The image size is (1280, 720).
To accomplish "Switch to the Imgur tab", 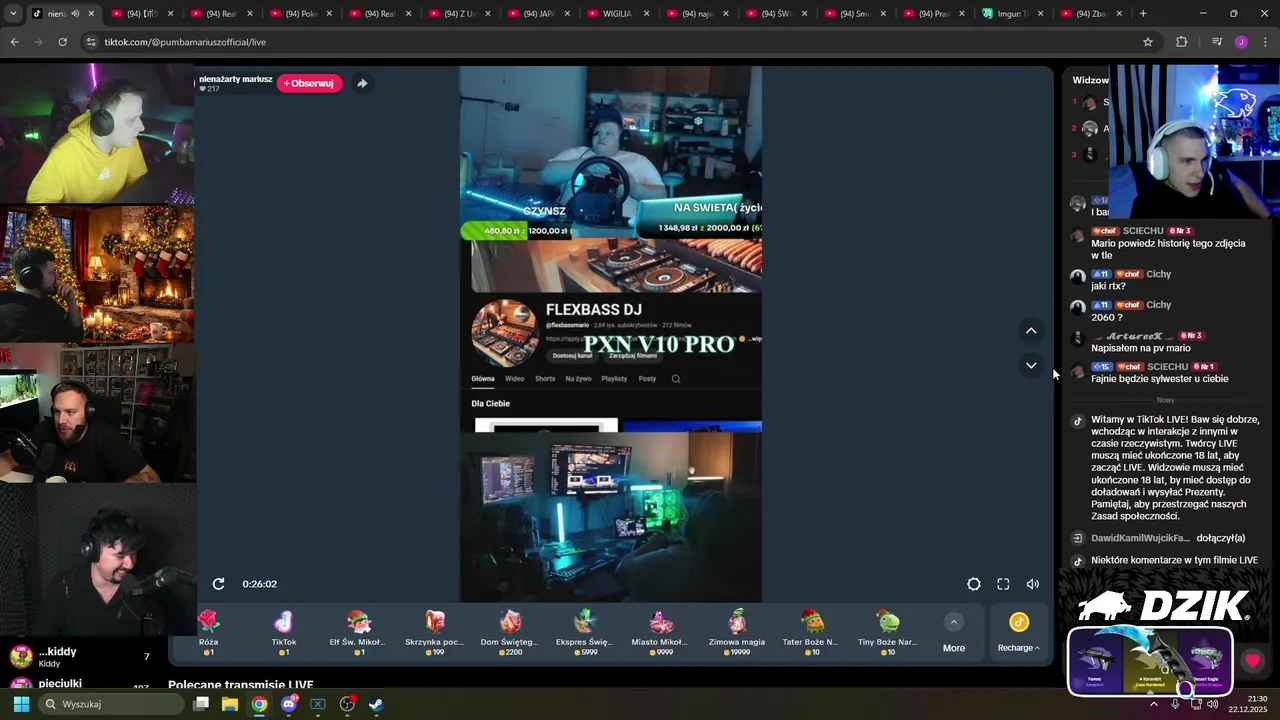I will [1013, 14].
